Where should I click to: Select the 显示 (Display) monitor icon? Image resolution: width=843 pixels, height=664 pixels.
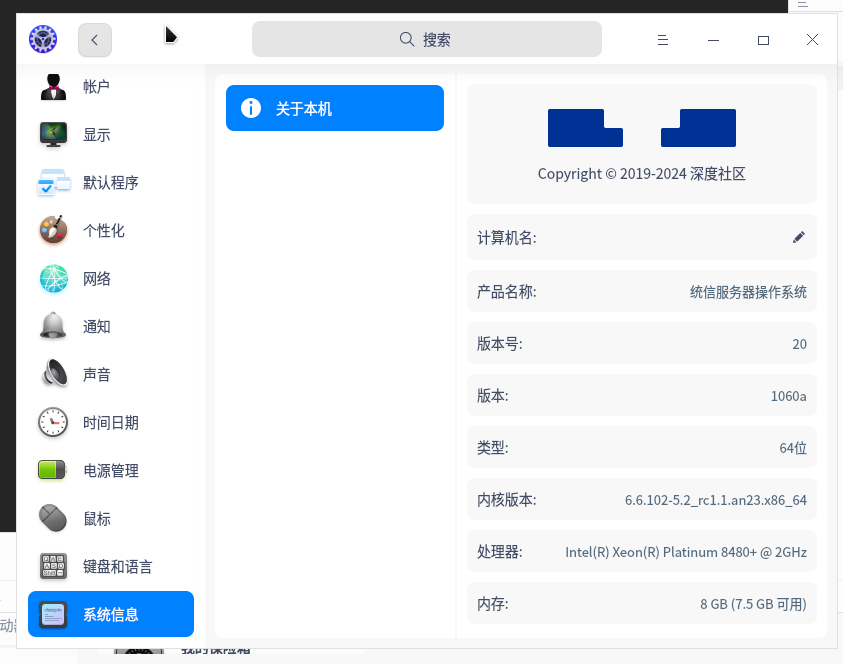[x=53, y=135]
